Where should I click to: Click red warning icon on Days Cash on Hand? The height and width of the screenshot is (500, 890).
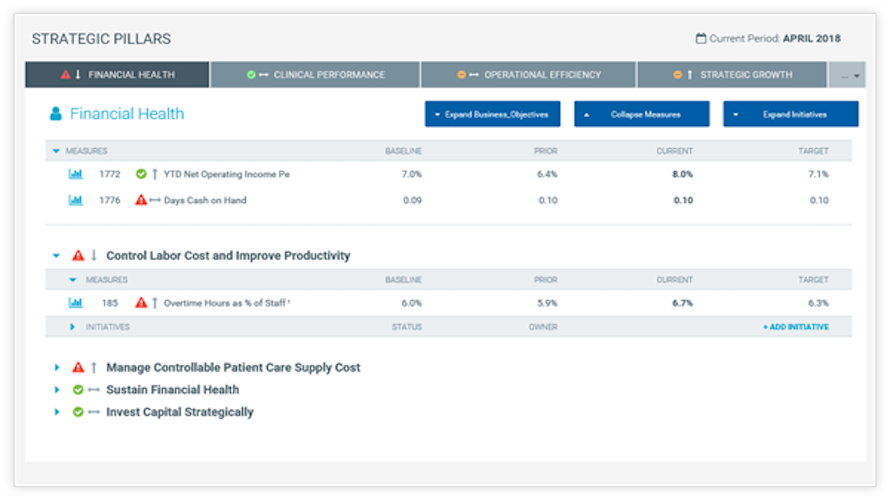coord(141,200)
